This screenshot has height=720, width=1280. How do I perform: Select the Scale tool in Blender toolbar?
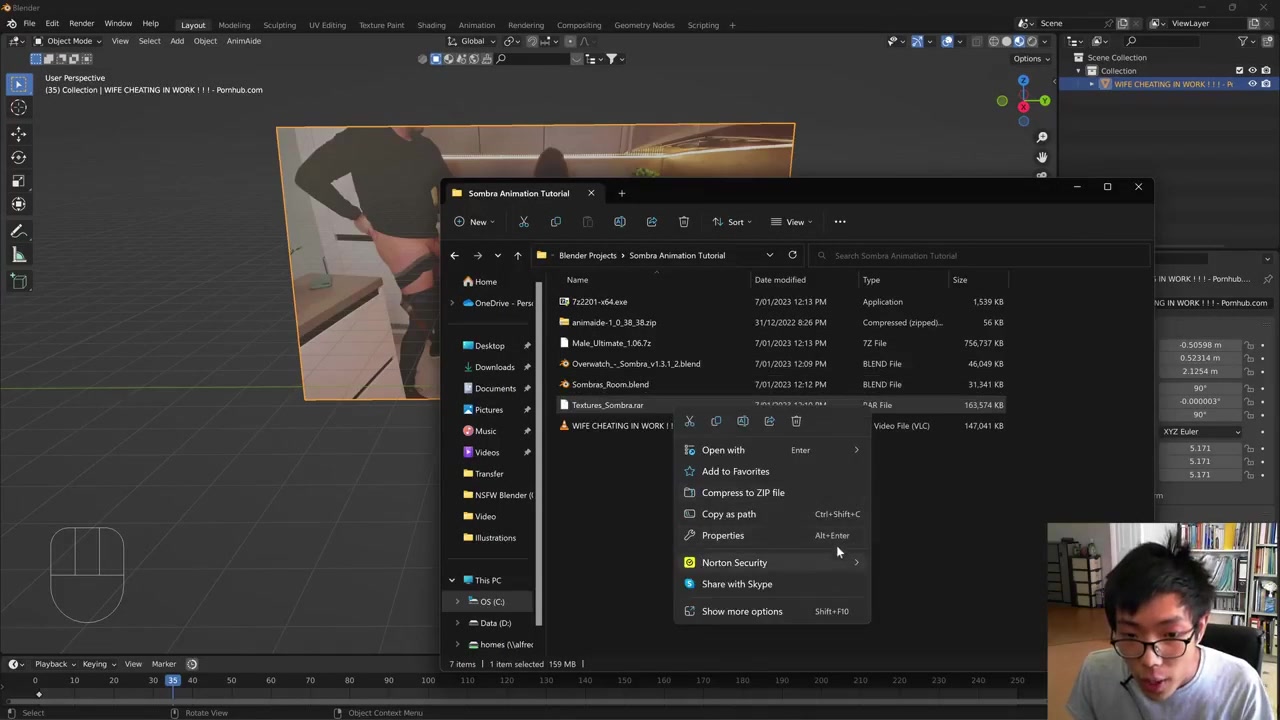point(18,181)
